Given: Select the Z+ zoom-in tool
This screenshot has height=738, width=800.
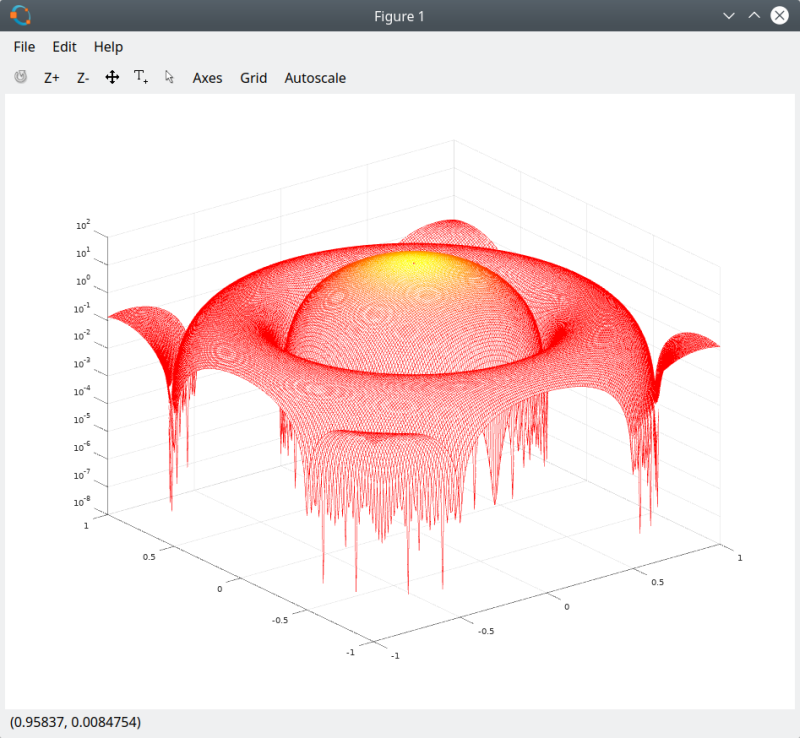Looking at the screenshot, I should coord(51,77).
